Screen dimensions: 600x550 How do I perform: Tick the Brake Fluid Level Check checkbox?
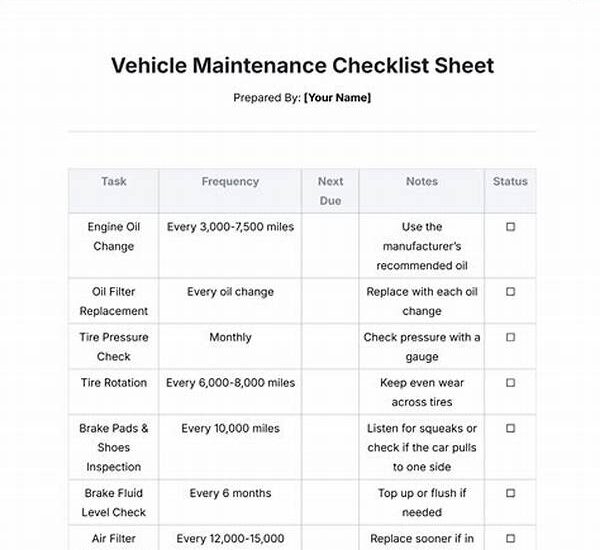[510, 493]
